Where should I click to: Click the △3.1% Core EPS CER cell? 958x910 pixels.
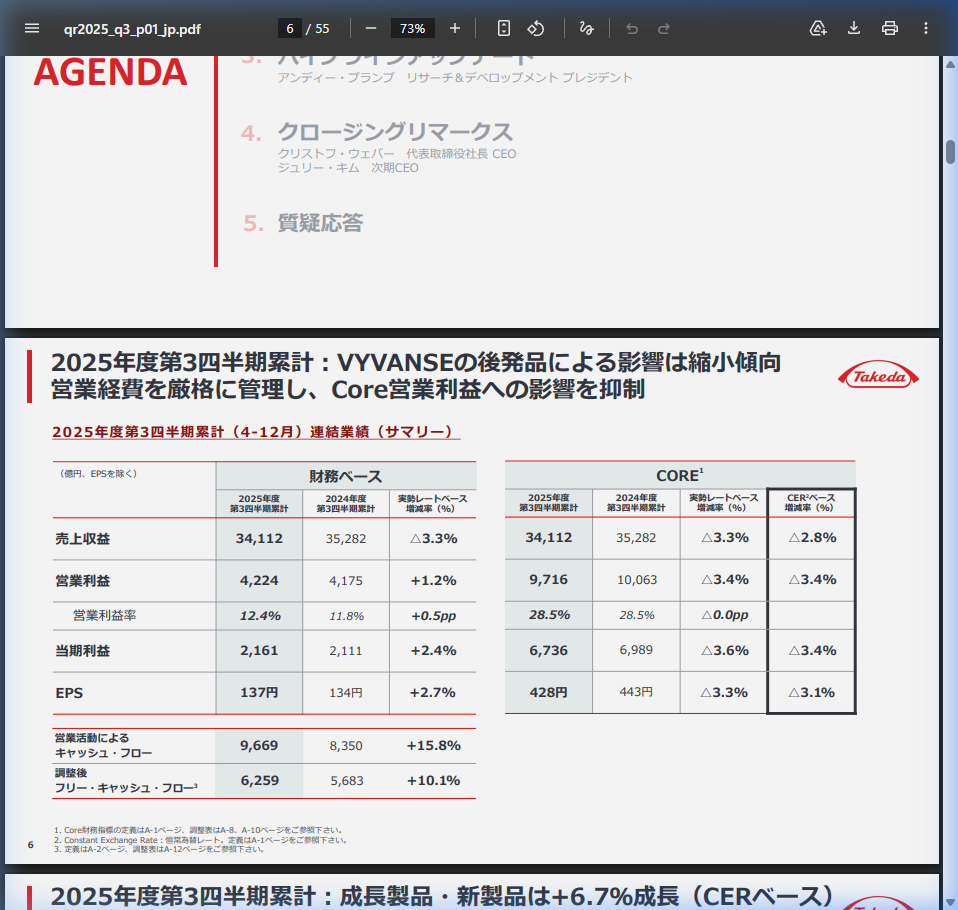812,692
